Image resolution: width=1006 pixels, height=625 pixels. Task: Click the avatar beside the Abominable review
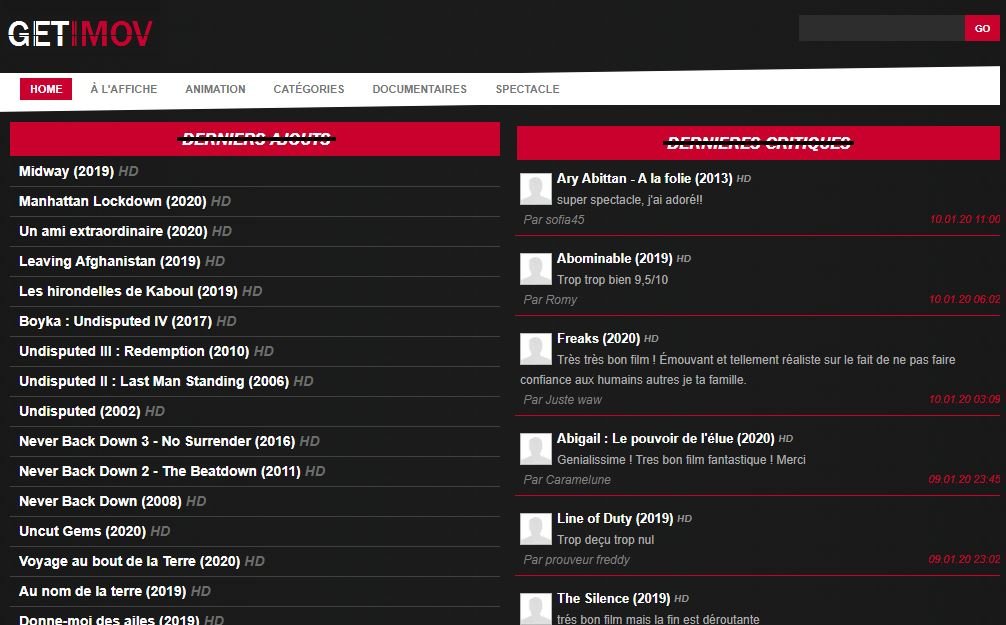tap(536, 269)
